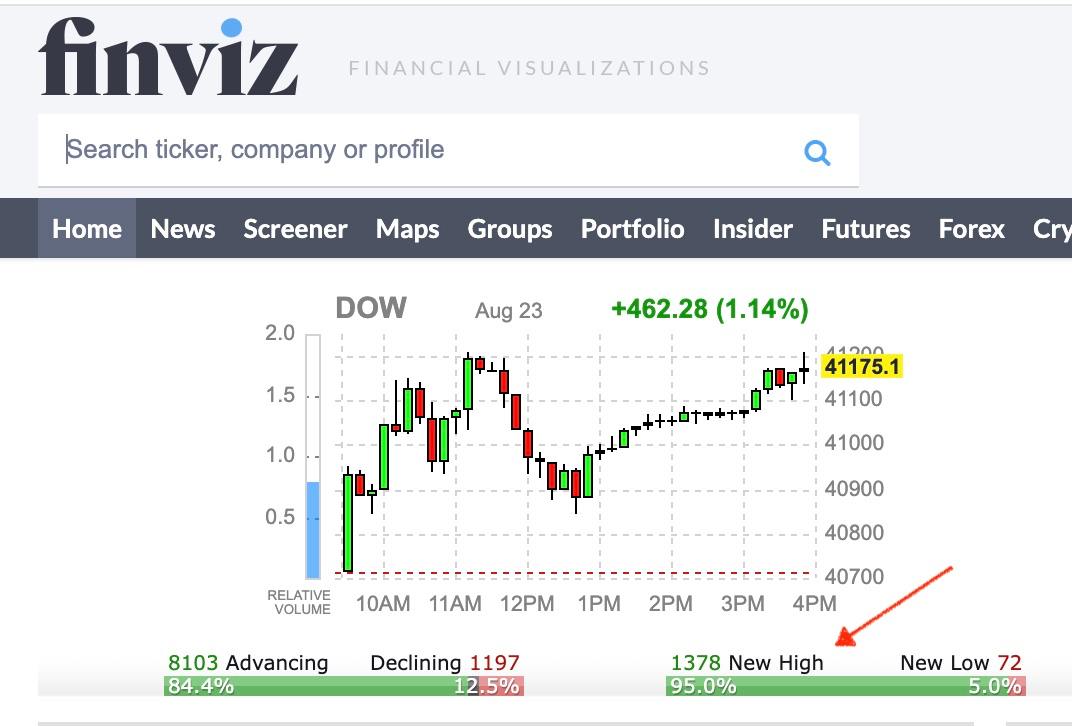Click the 1378 New High link
1072x726 pixels.
coord(747,662)
